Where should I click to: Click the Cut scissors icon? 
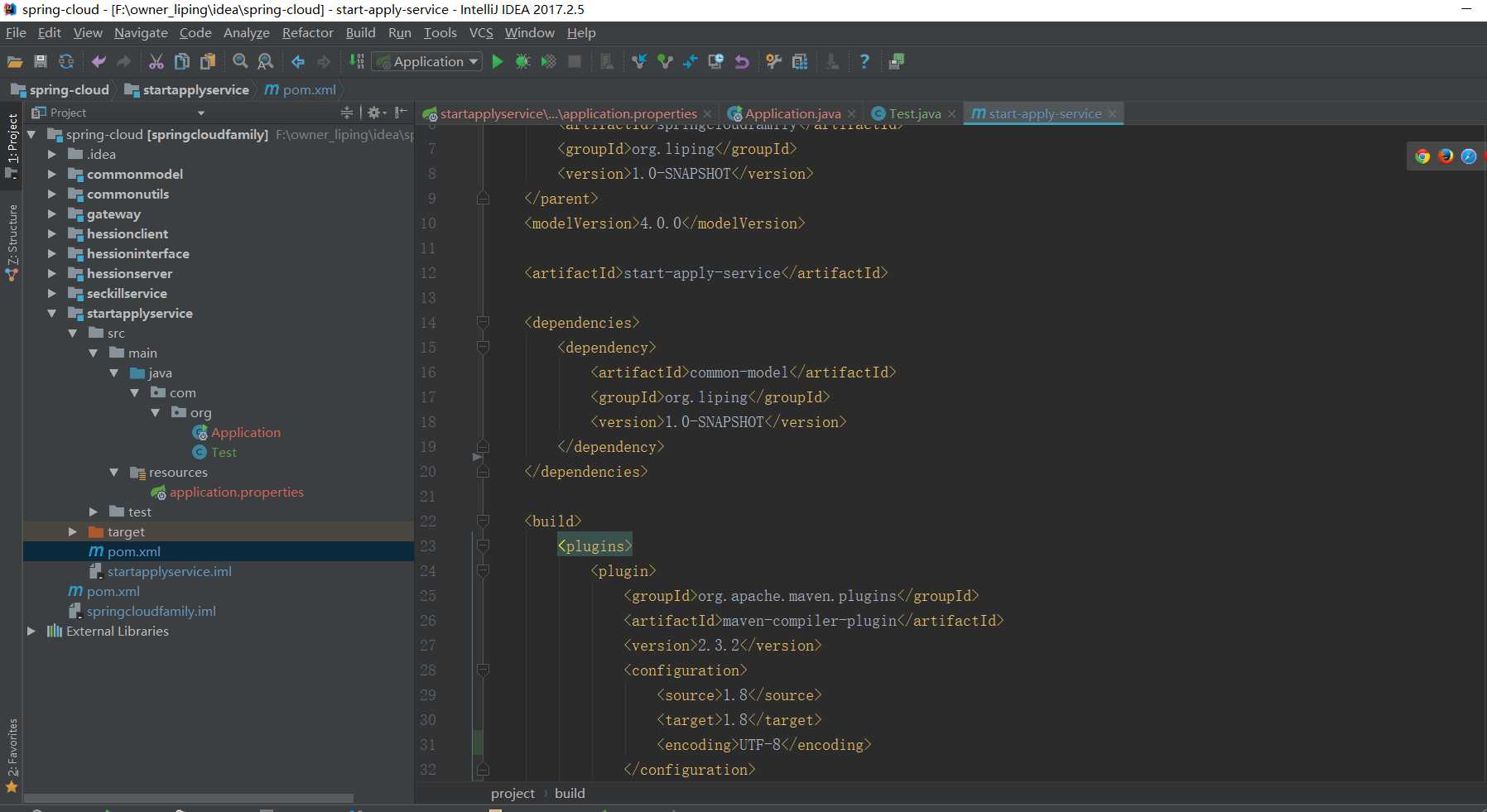156,61
